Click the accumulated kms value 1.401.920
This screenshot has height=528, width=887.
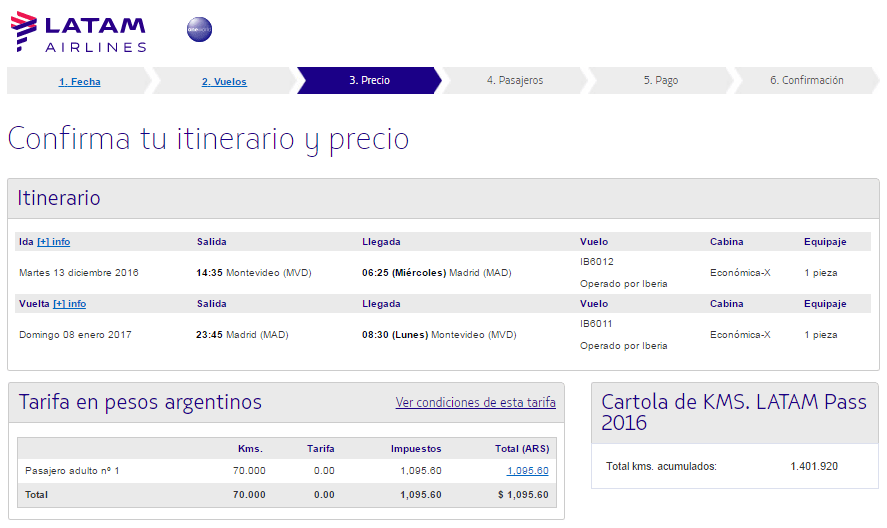click(814, 467)
